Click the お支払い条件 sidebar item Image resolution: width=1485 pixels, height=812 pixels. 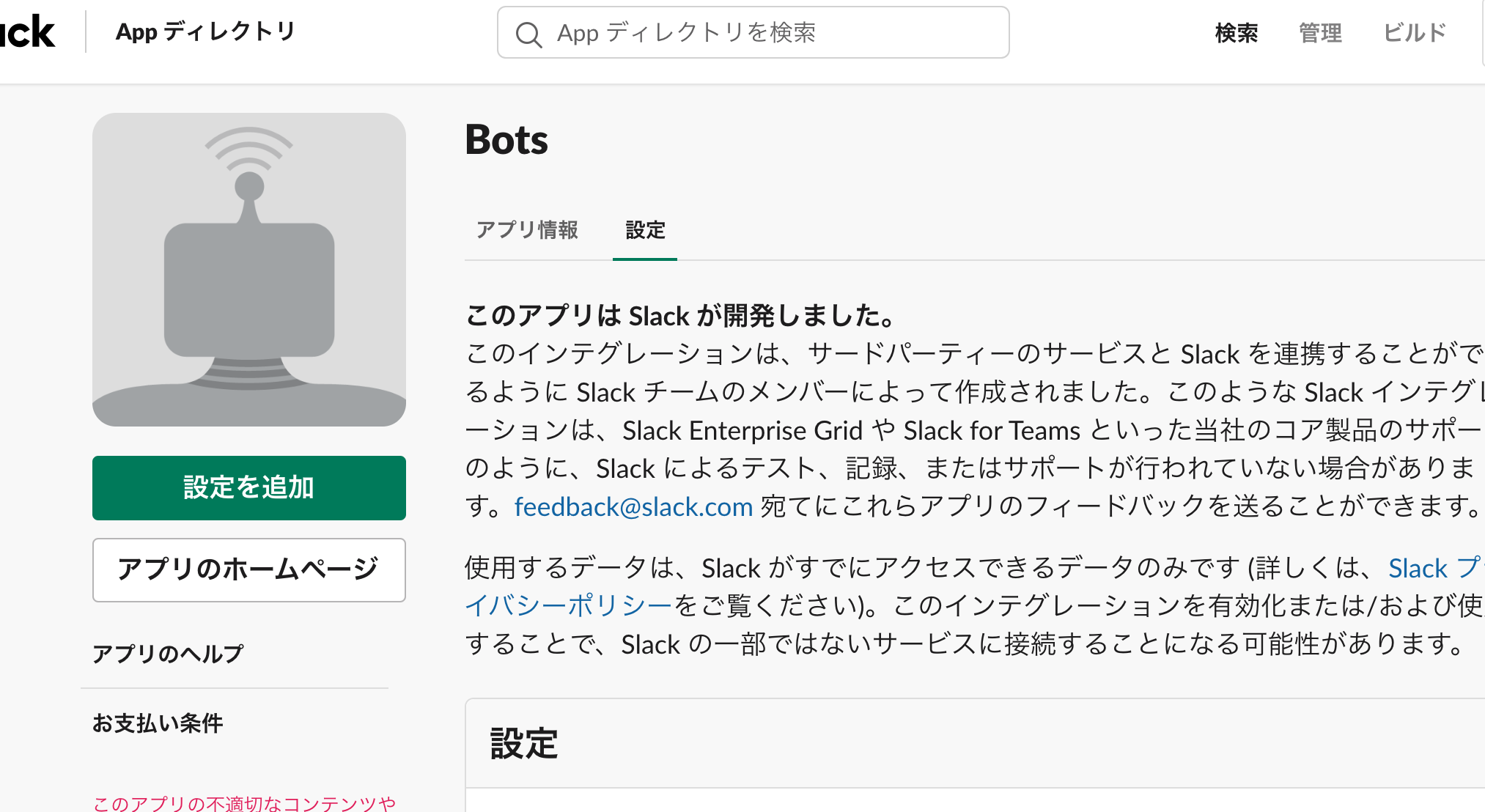tap(158, 723)
